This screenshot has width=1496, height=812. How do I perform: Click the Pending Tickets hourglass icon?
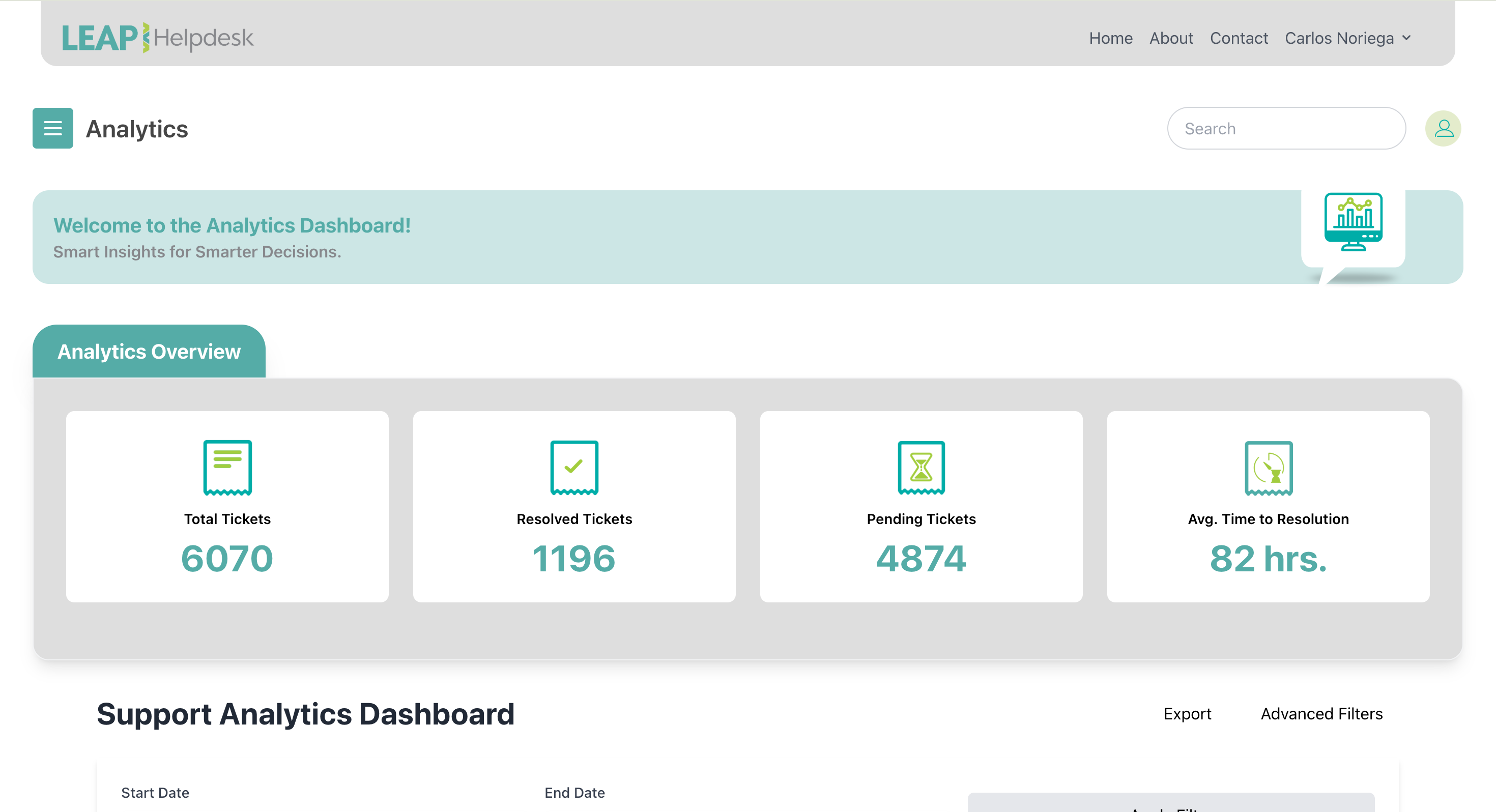click(x=920, y=468)
